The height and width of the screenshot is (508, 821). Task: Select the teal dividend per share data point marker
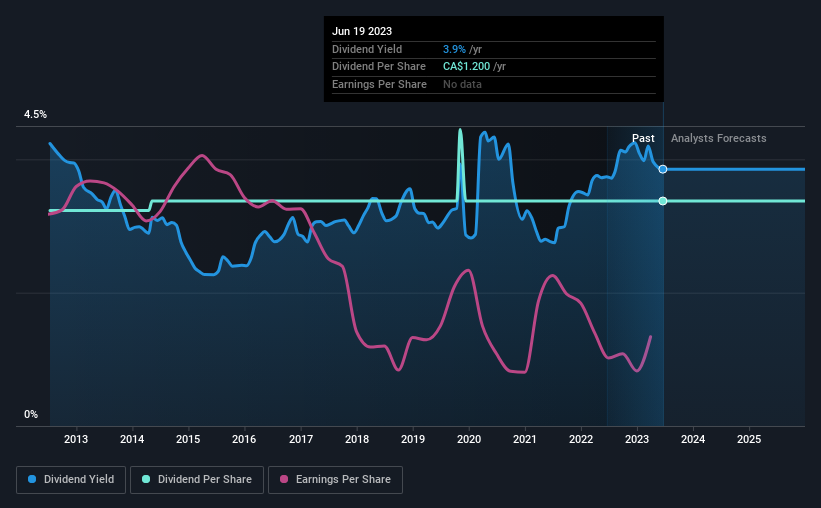click(663, 201)
